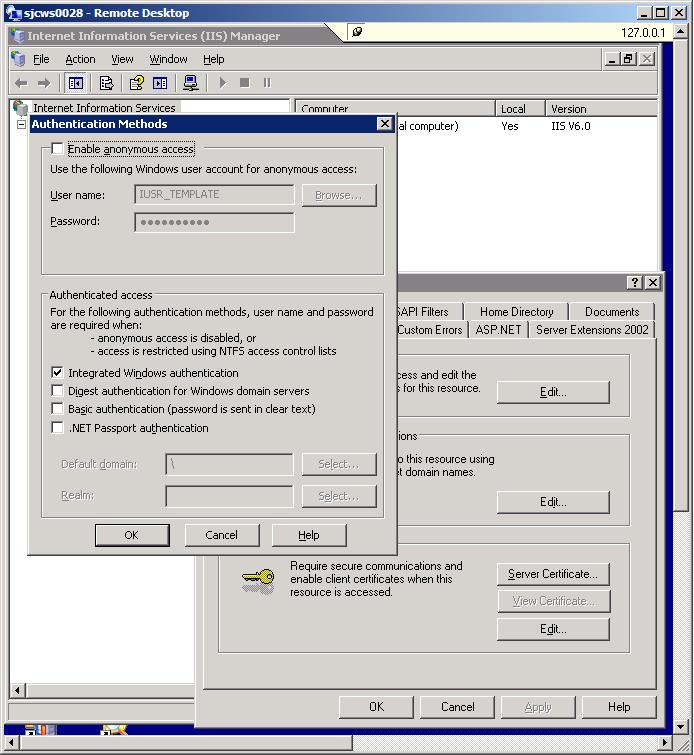Open the Action menu

(80, 60)
